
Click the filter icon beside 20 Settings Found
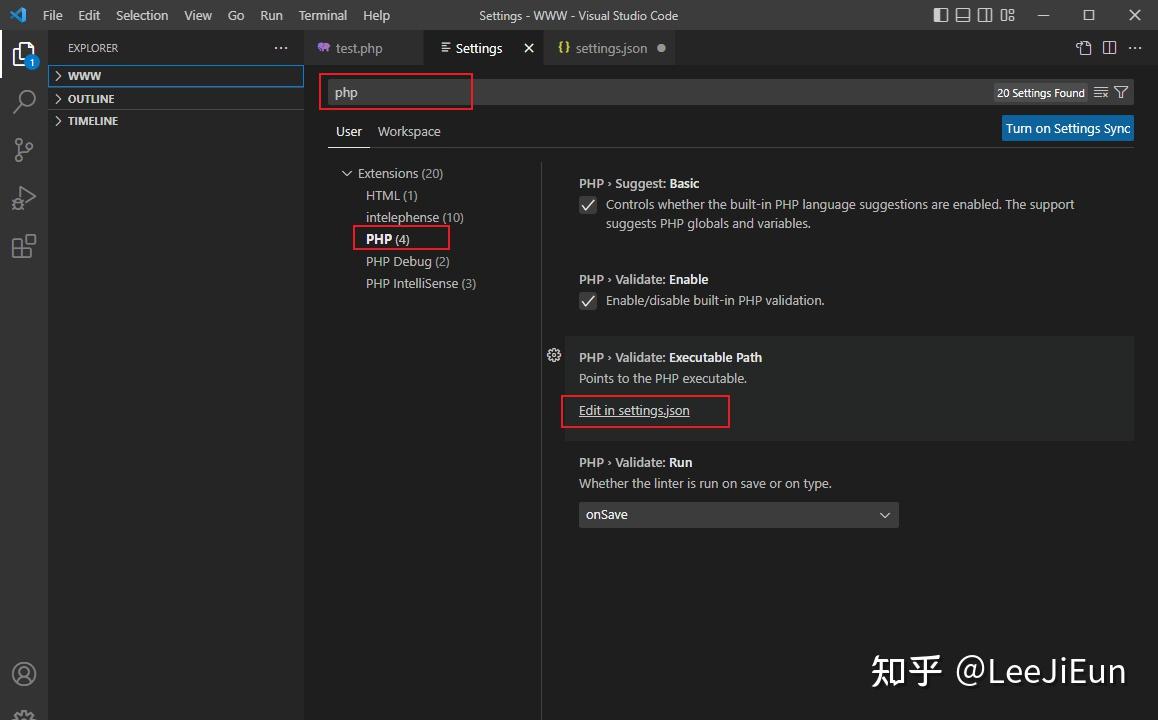tap(1121, 92)
